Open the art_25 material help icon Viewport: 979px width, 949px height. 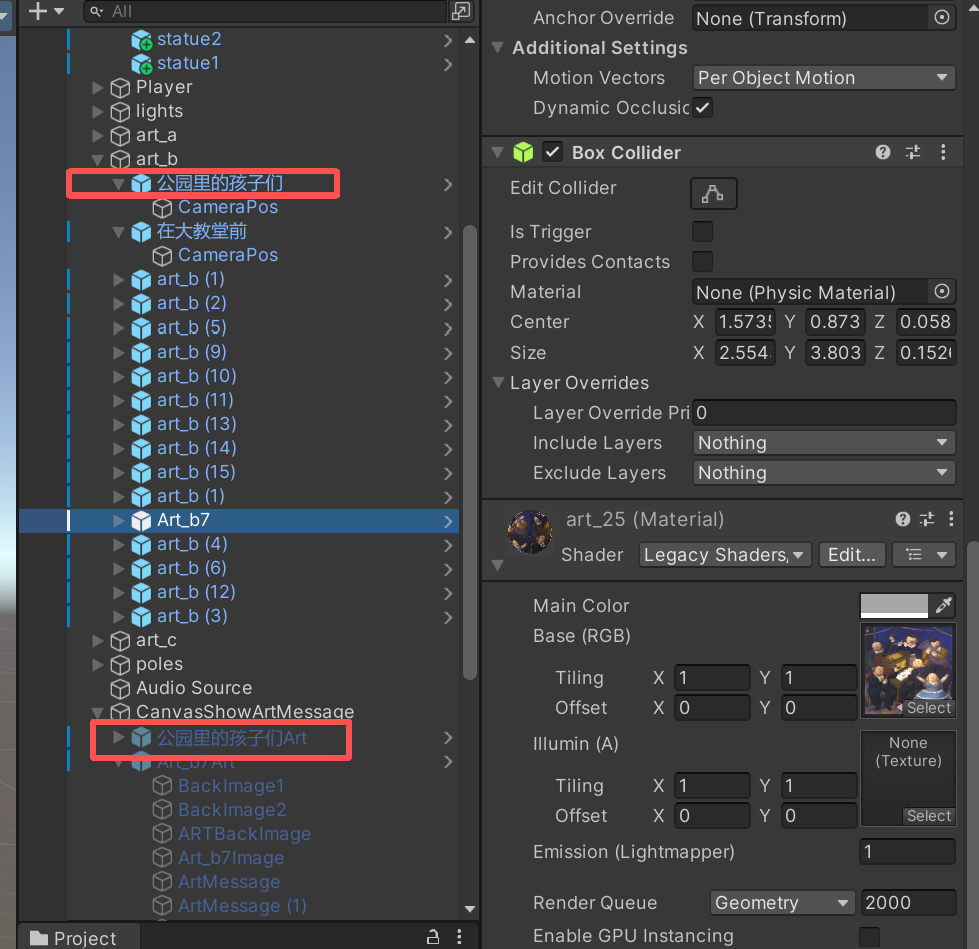coord(902,519)
